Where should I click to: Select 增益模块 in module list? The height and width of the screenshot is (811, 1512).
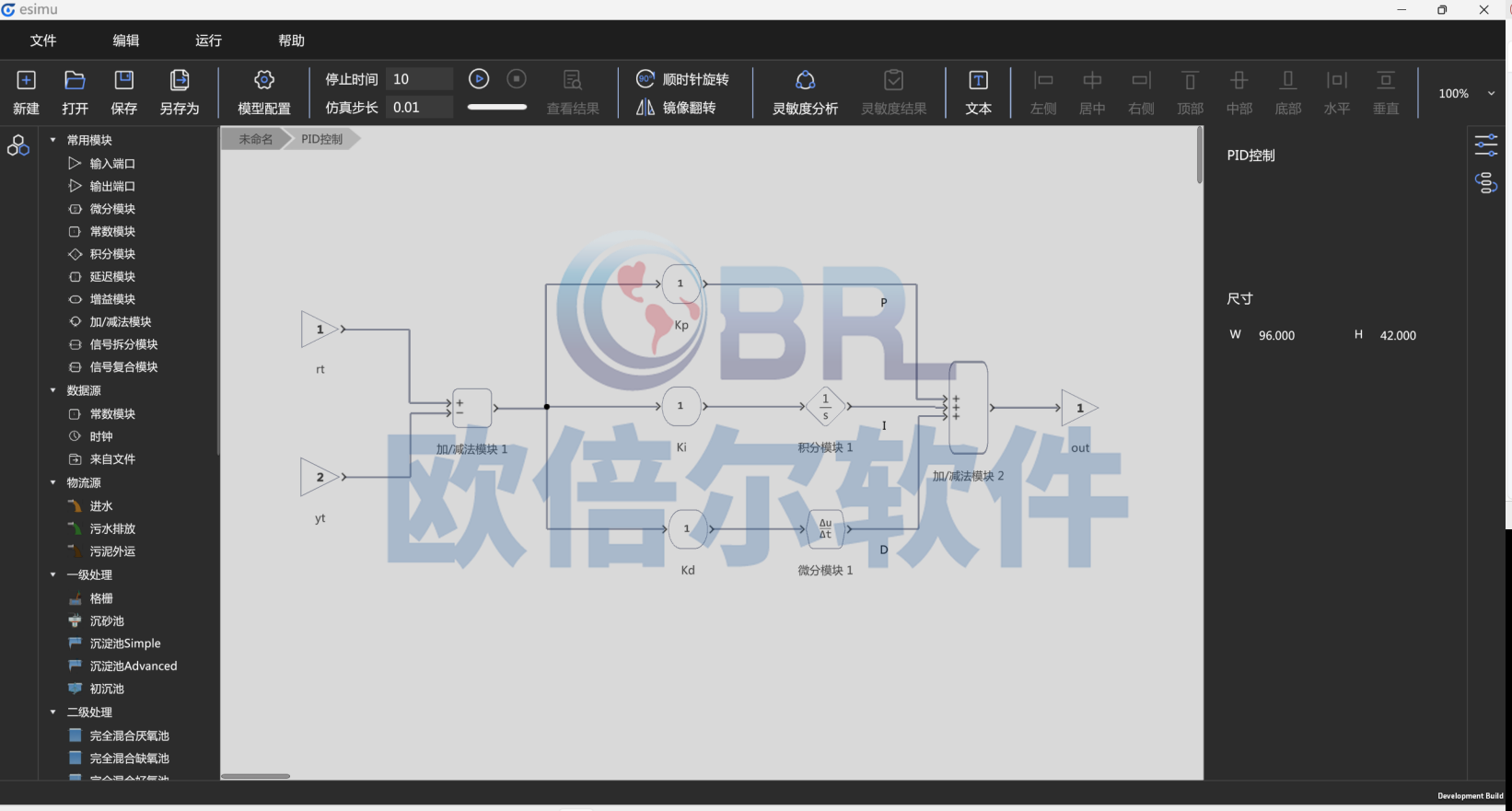(x=112, y=299)
